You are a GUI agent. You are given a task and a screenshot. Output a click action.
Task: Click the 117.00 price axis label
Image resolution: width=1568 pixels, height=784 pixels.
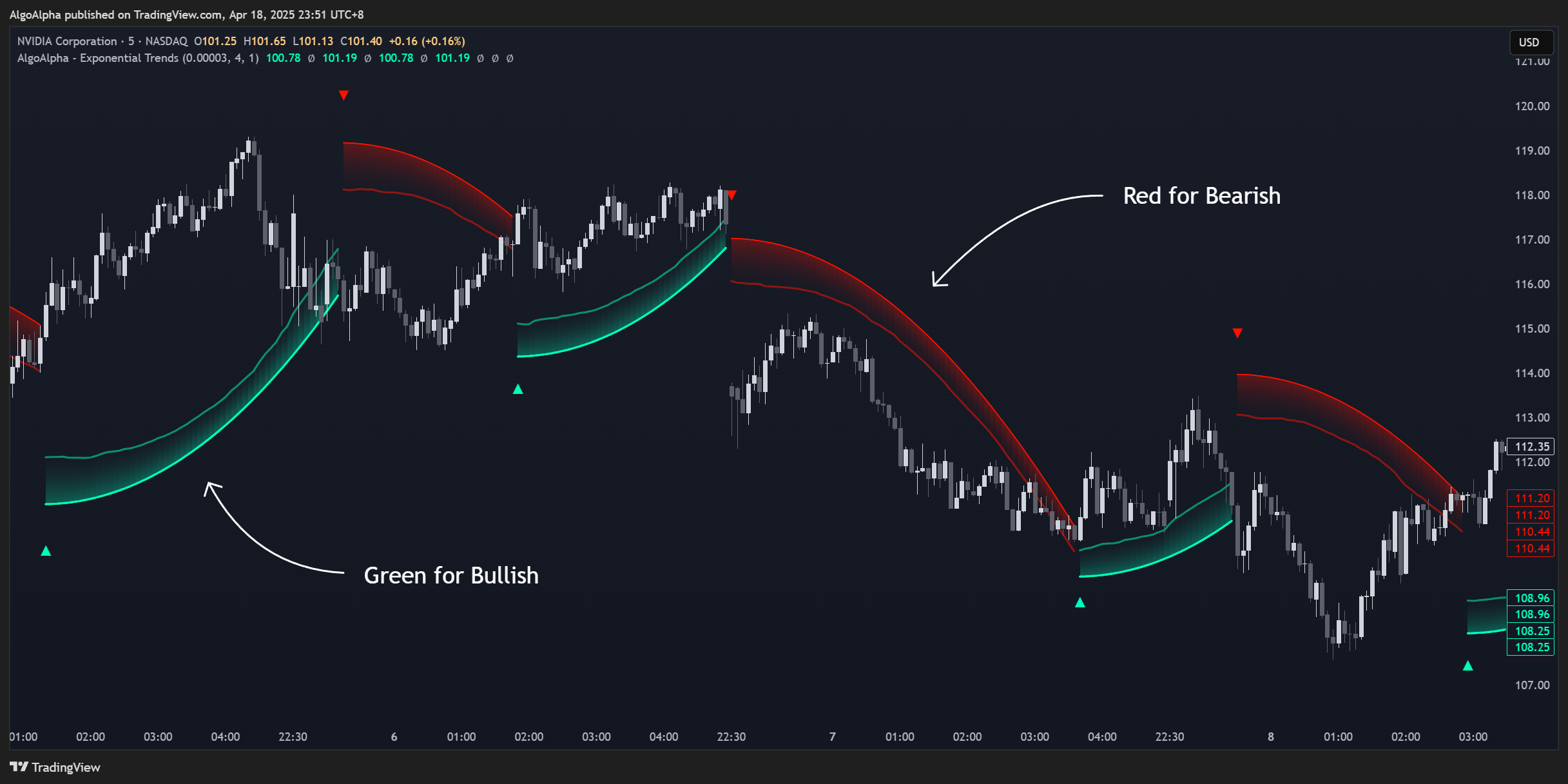pyautogui.click(x=1532, y=240)
